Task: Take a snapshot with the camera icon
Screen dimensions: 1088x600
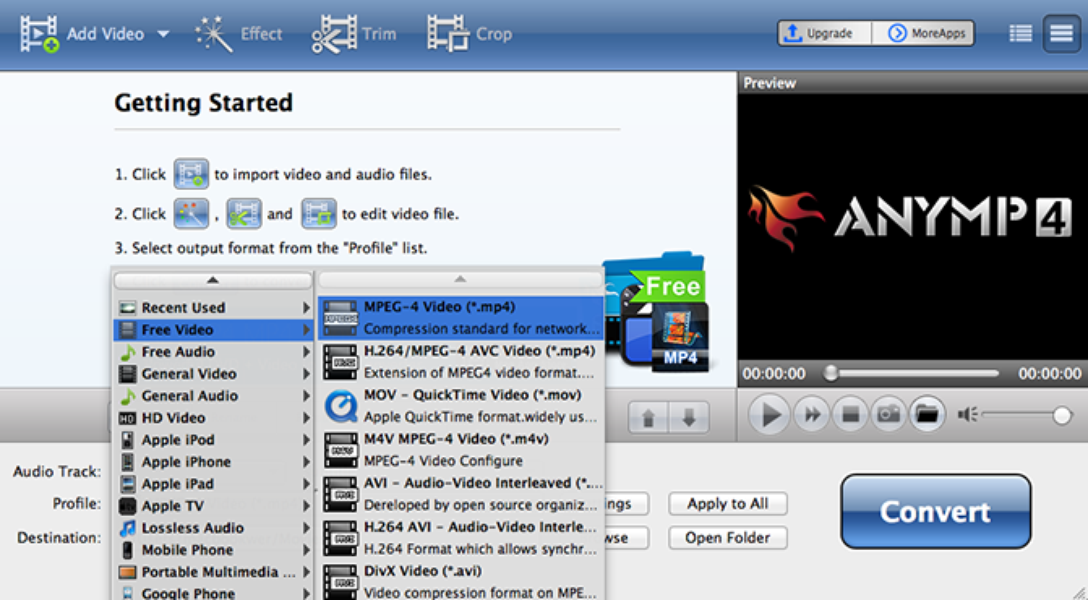Action: [887, 414]
